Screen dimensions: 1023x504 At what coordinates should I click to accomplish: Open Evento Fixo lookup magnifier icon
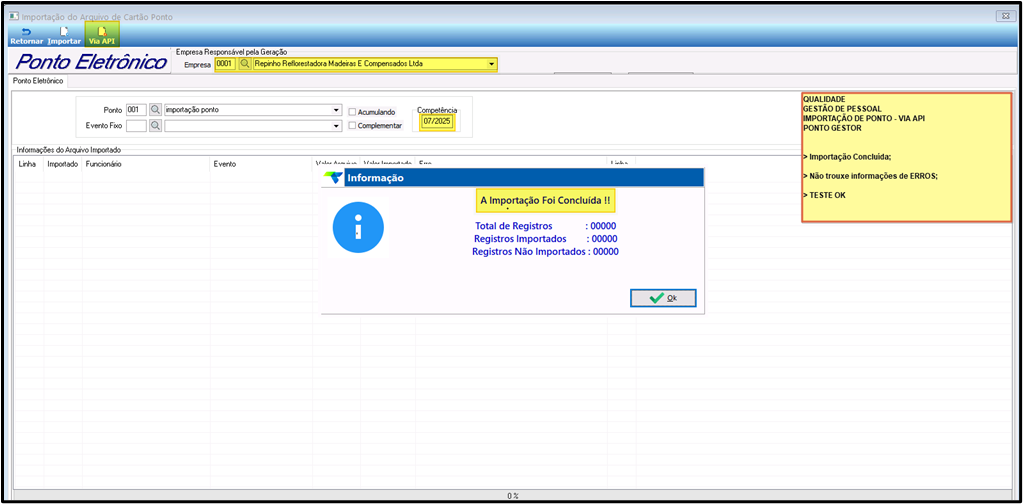[155, 125]
